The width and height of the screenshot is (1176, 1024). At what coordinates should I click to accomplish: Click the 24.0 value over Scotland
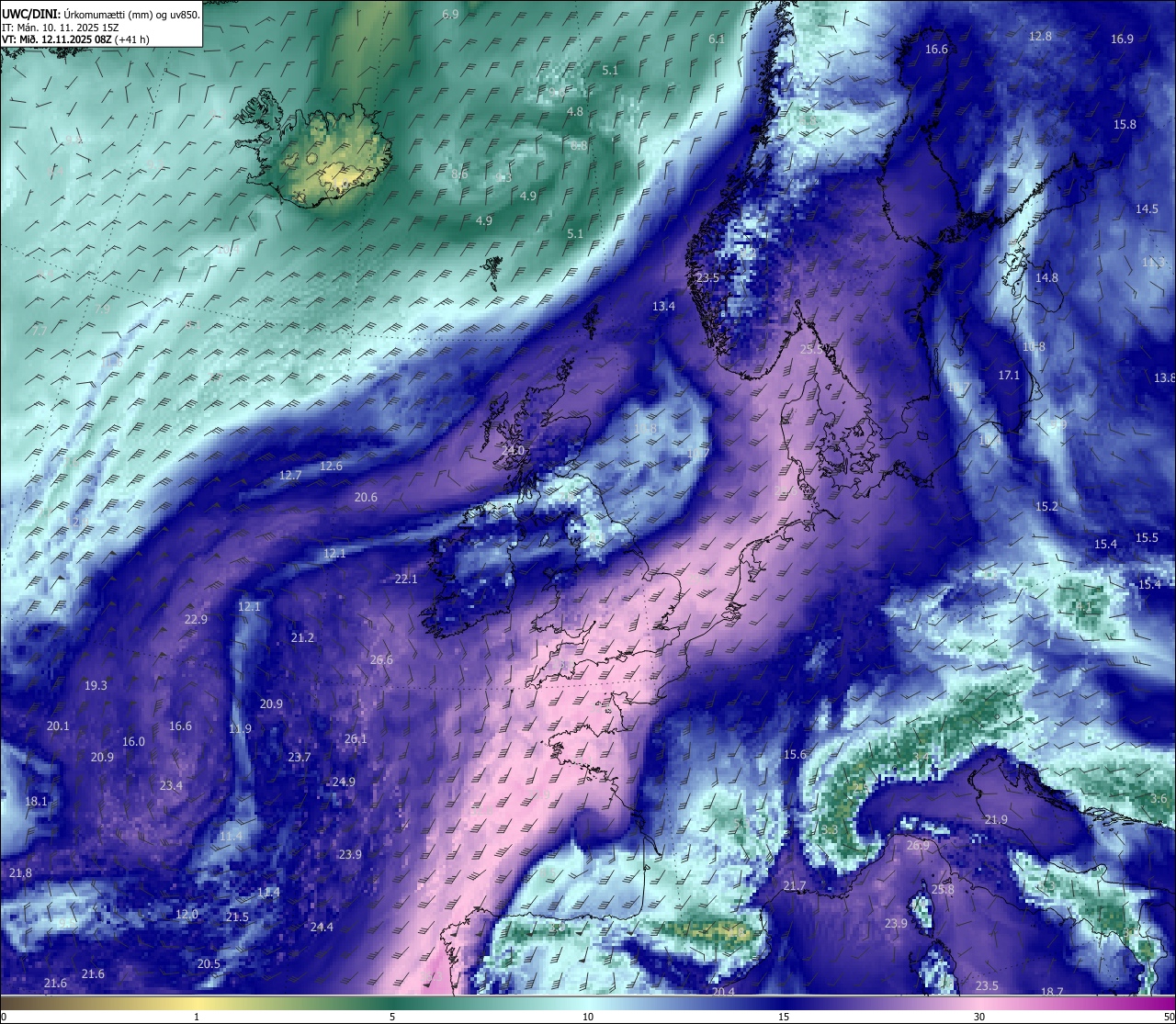point(513,450)
